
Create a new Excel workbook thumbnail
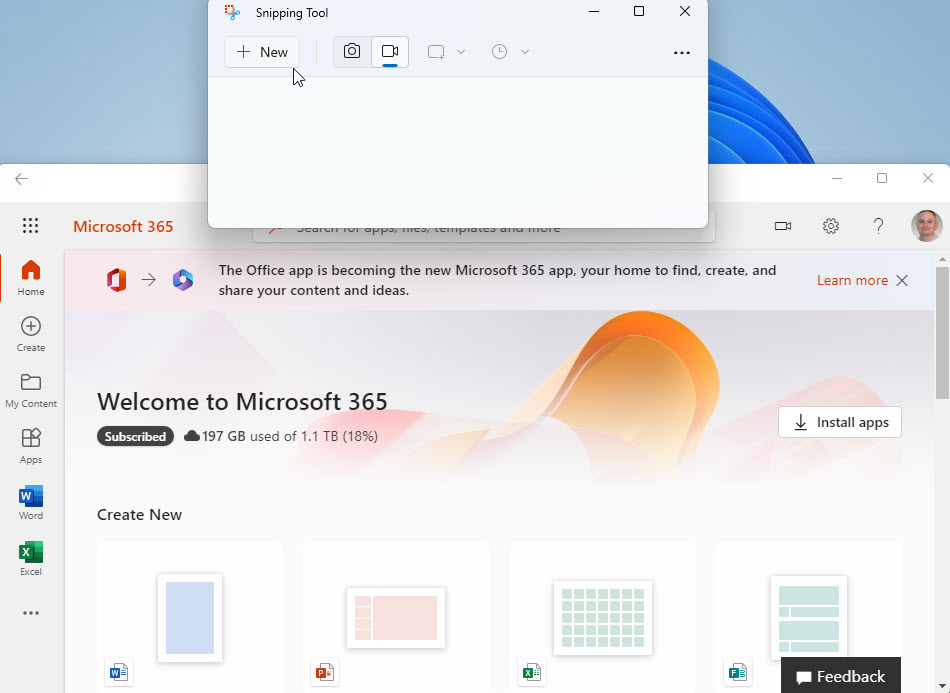click(603, 618)
